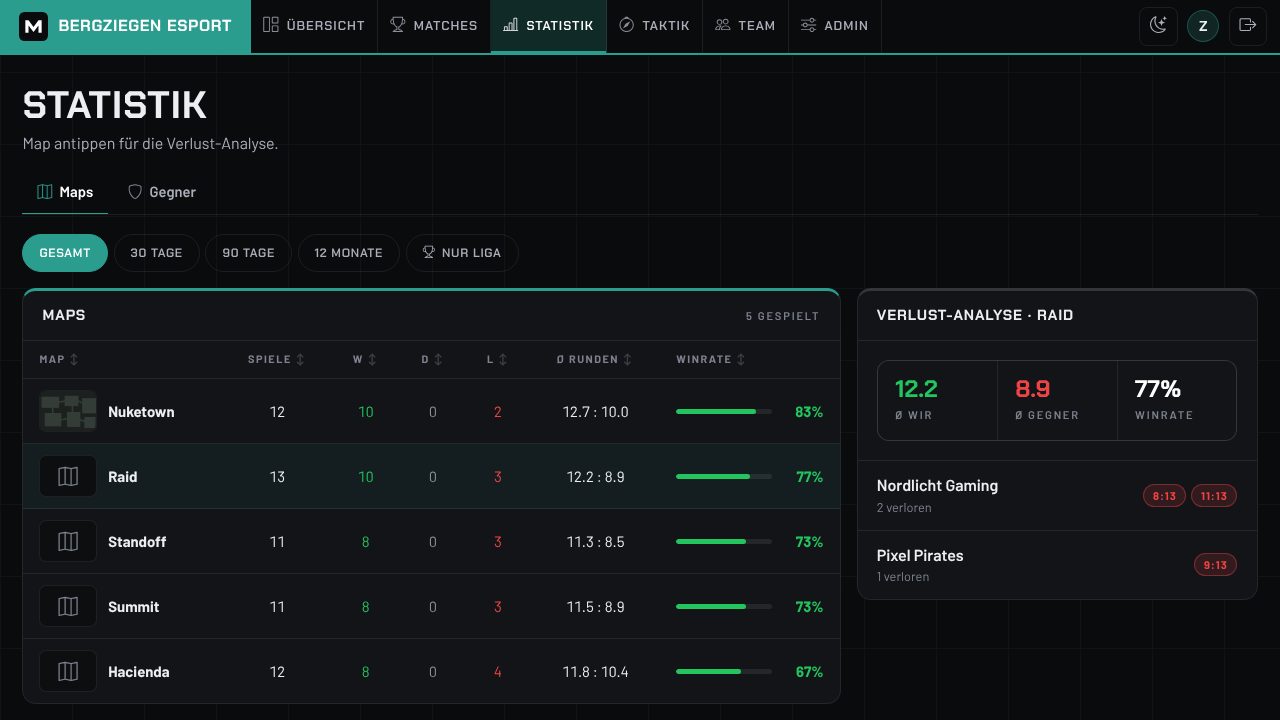Click the Nuketown winrate progress bar
This screenshot has height=720, width=1280.
[x=724, y=411]
